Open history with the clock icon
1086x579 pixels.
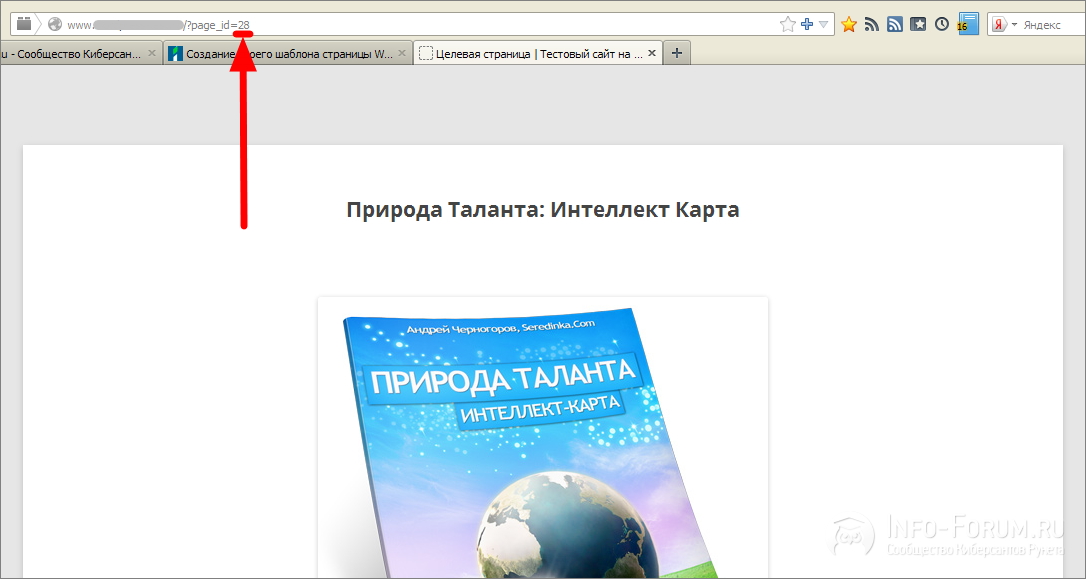click(941, 24)
